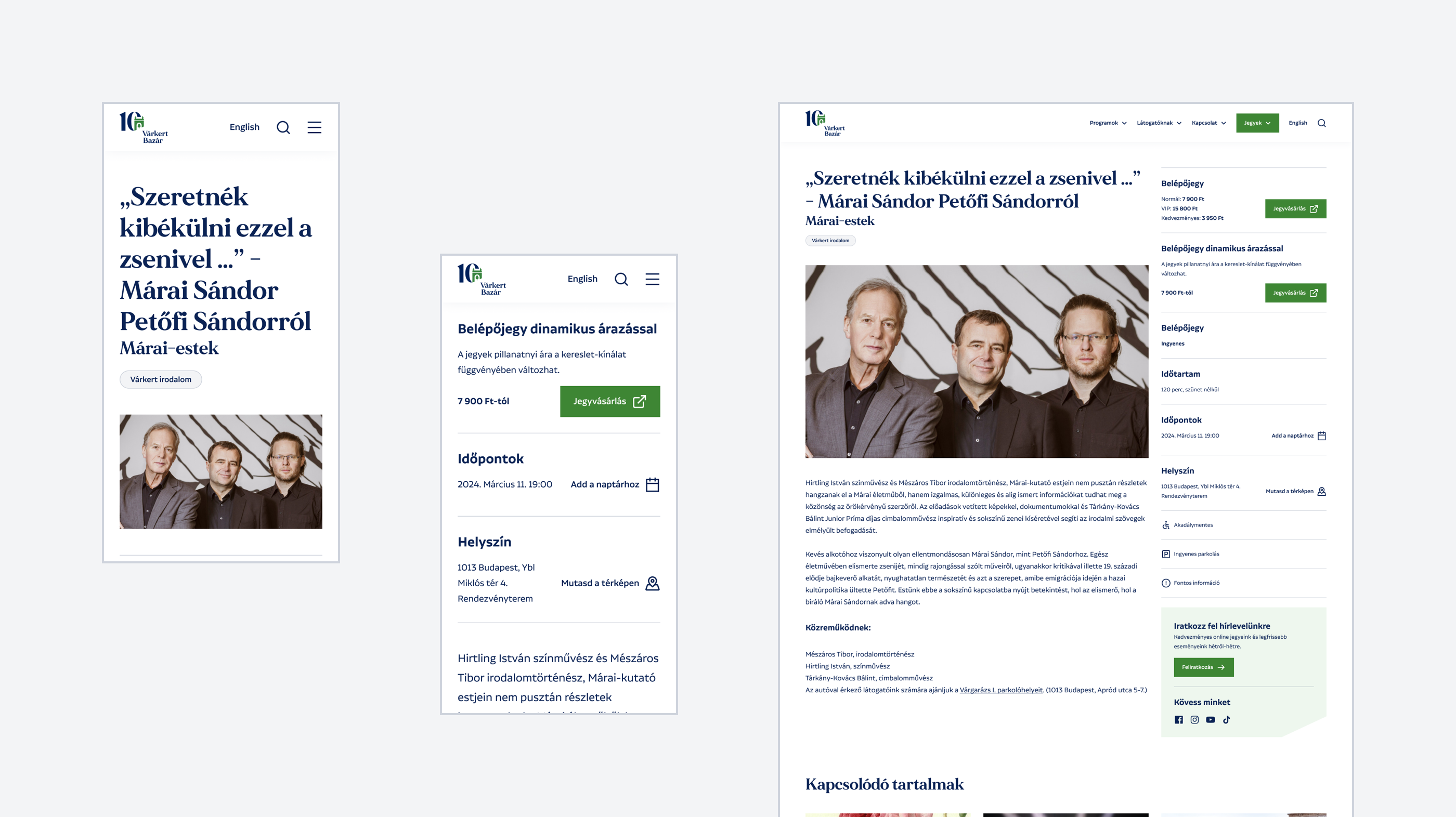Expand the Programok dropdown menu
The width and height of the screenshot is (1456, 817).
[x=1108, y=123]
